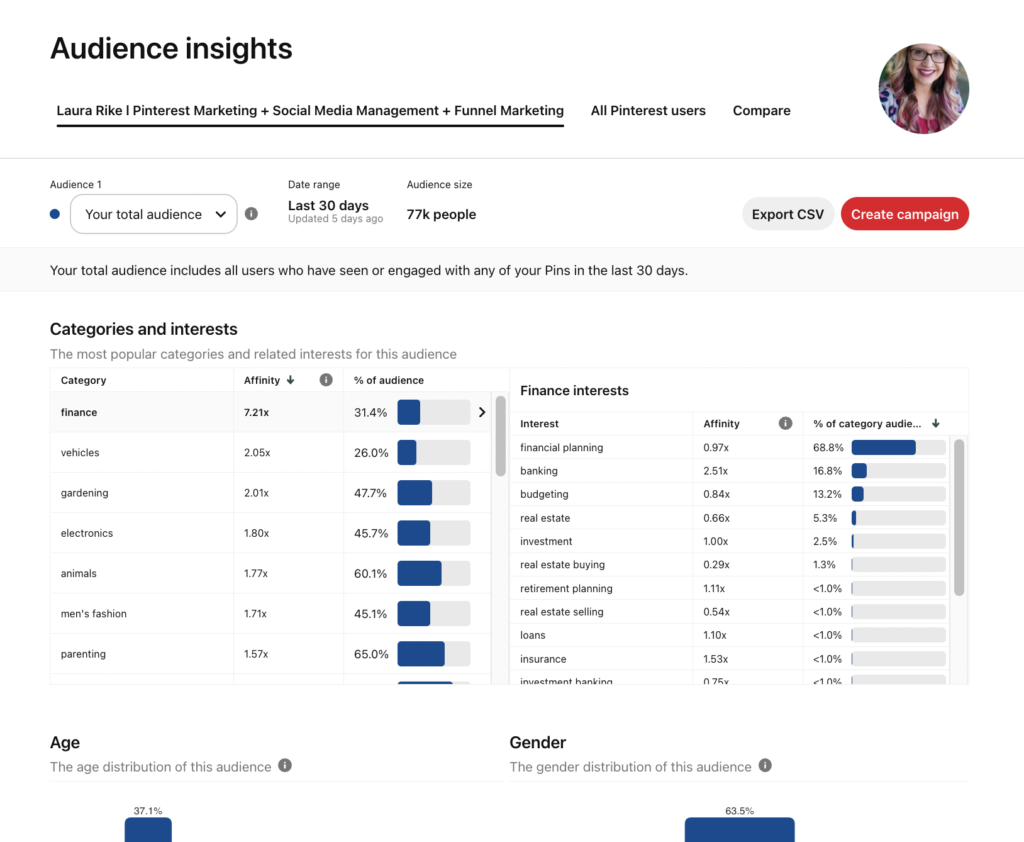Select Laura Rike profile tab
The width and height of the screenshot is (1024, 842).
click(310, 111)
